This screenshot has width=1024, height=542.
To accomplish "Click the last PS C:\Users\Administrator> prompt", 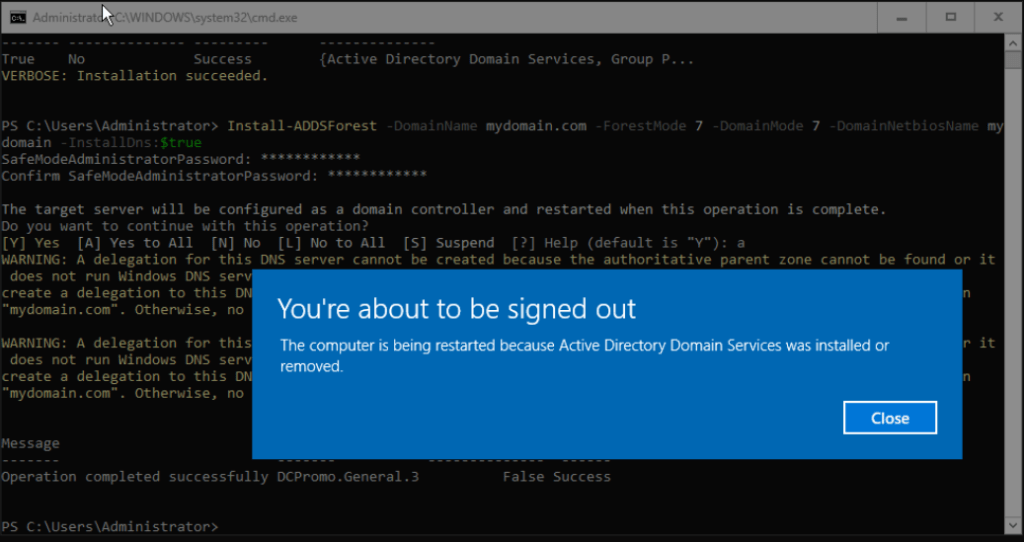I will click(109, 526).
